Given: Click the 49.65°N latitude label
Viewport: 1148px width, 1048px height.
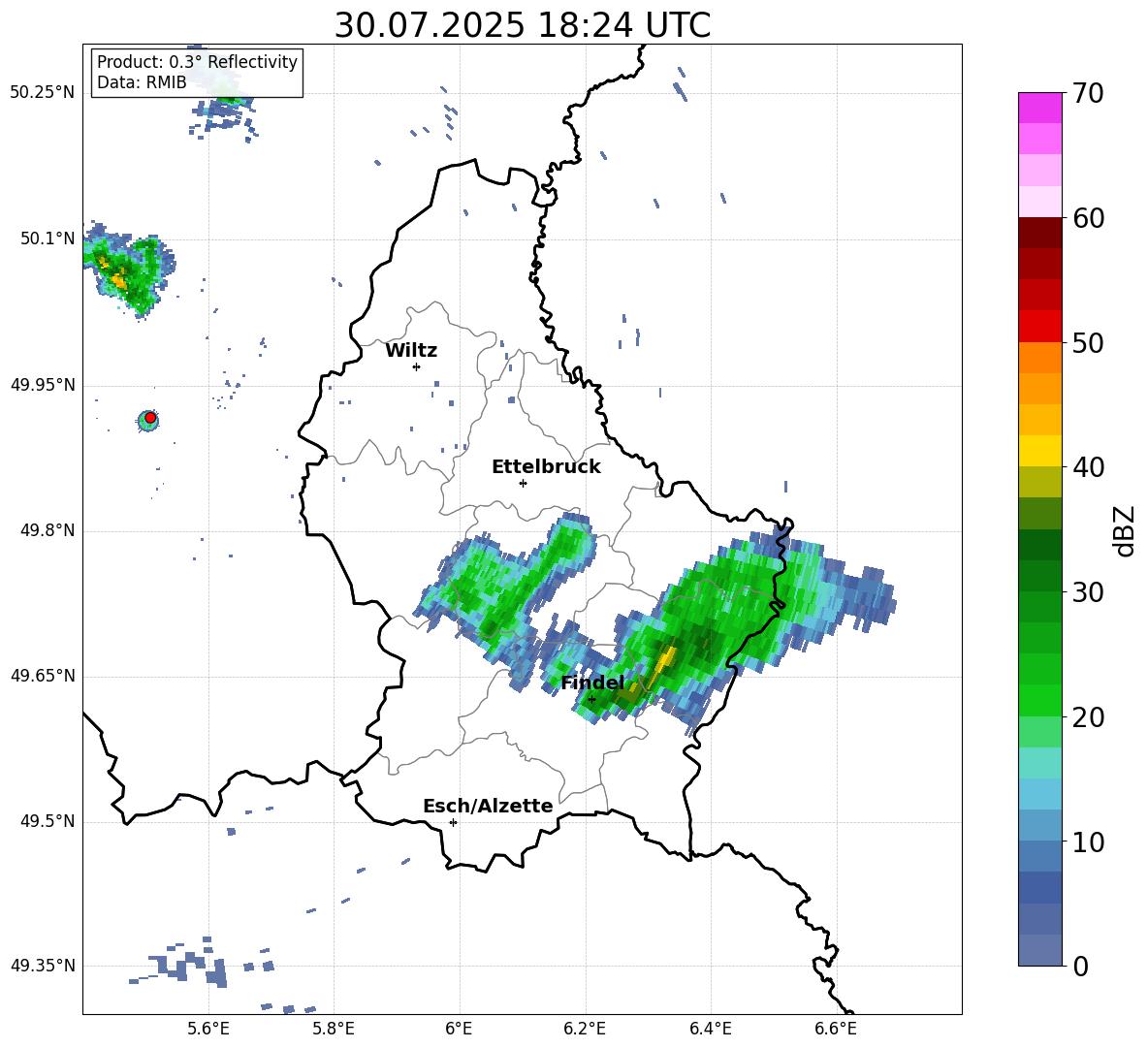Looking at the screenshot, I should (x=43, y=676).
